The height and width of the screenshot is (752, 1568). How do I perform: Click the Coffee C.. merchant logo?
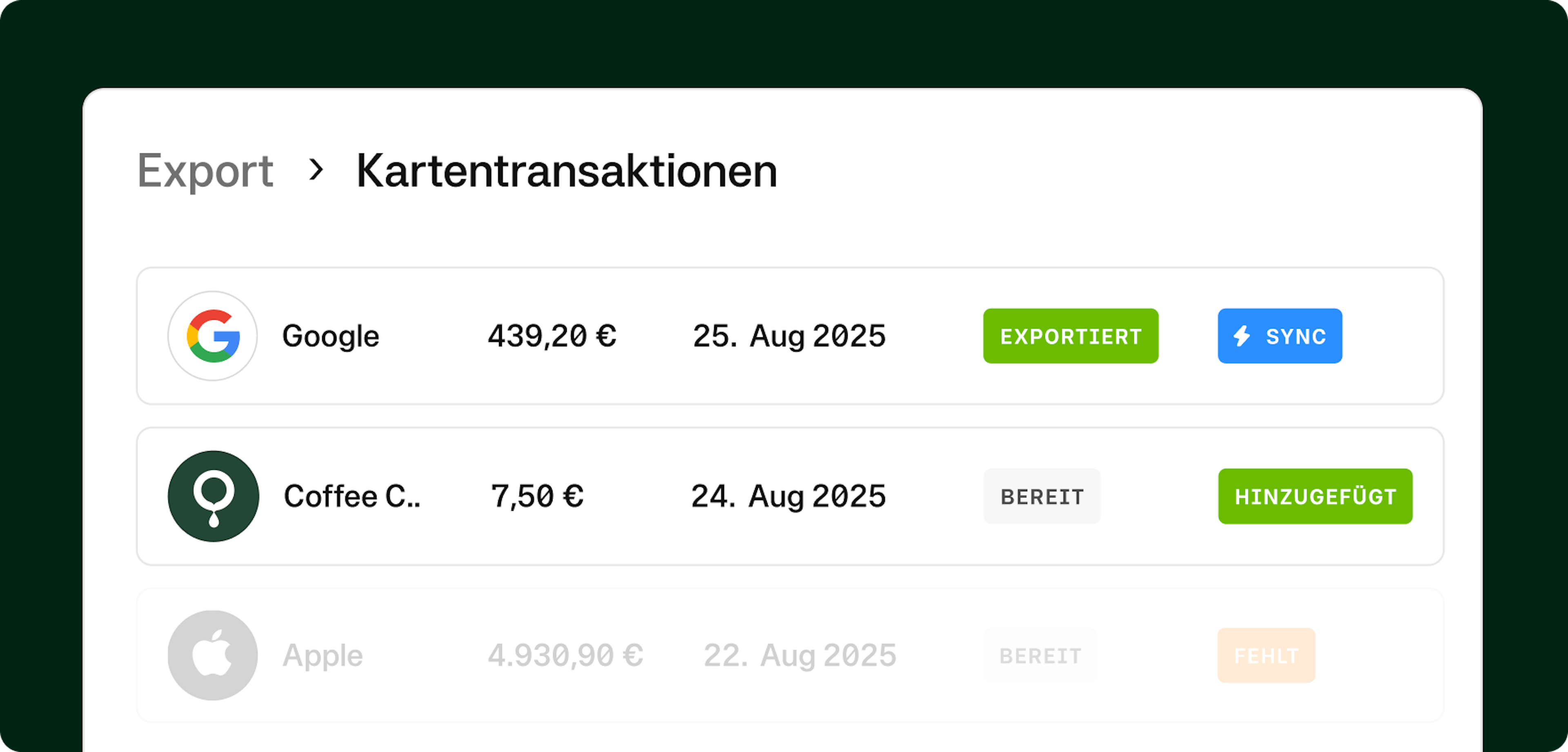(x=213, y=496)
